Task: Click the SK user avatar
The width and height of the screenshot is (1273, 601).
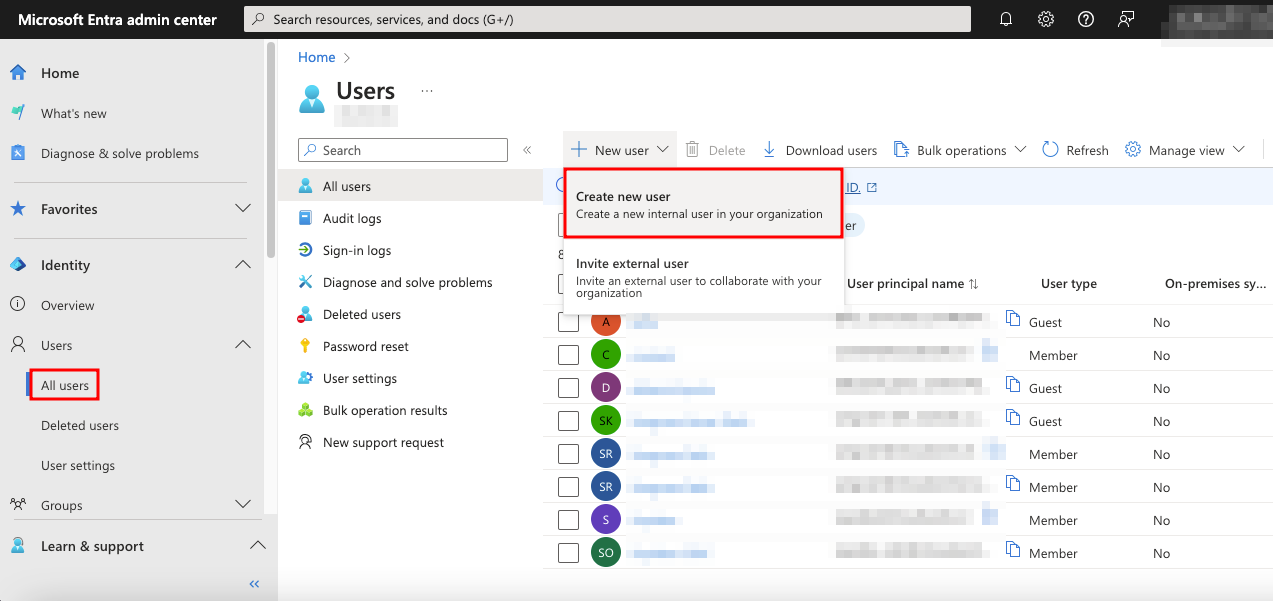Action: pos(606,421)
